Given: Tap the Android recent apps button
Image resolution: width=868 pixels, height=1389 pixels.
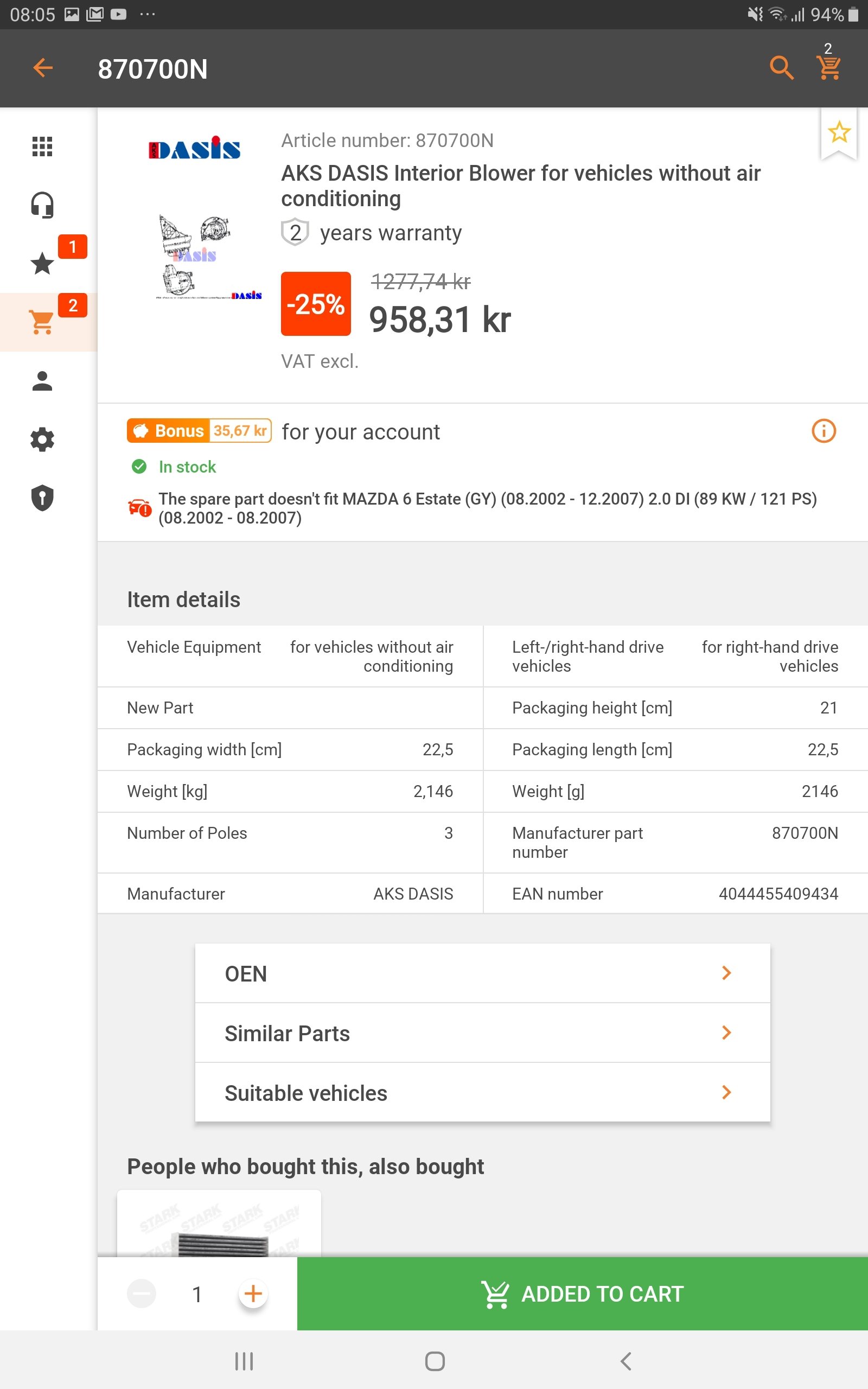Looking at the screenshot, I should coord(244,1361).
